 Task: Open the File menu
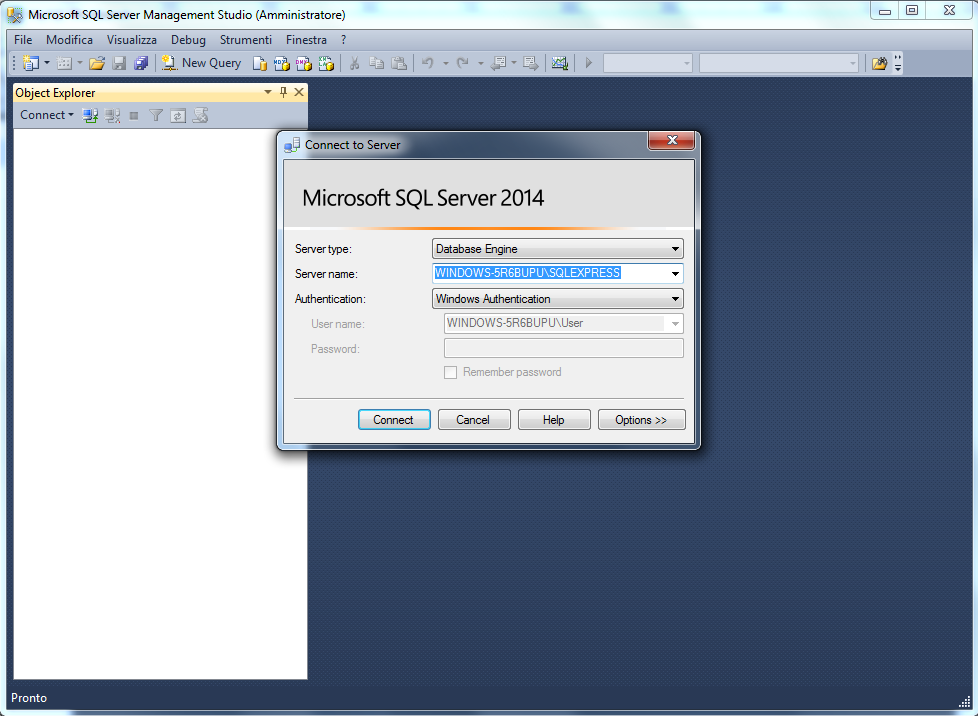(x=23, y=40)
